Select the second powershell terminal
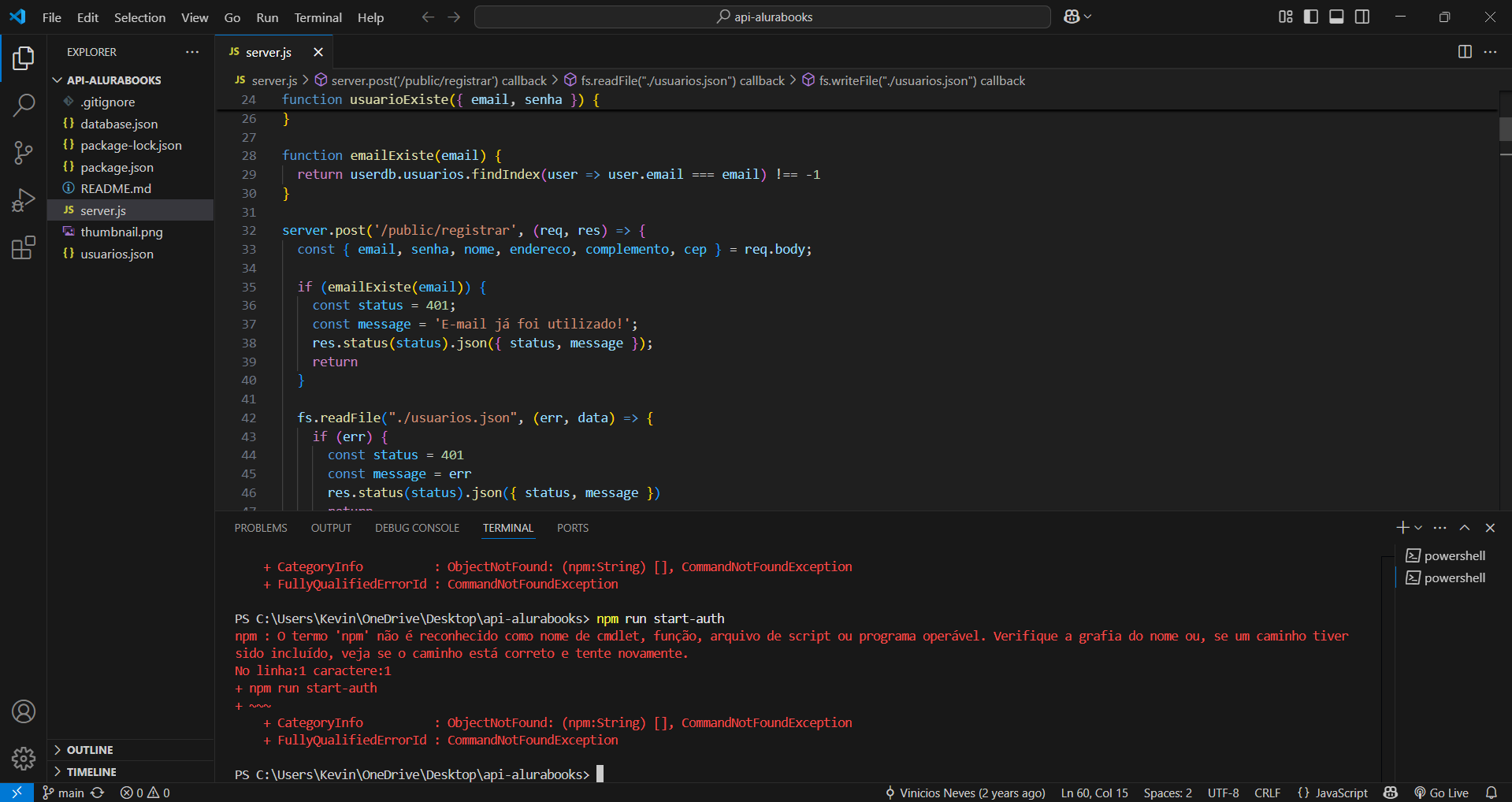Viewport: 1512px width, 802px height. 1447,577
